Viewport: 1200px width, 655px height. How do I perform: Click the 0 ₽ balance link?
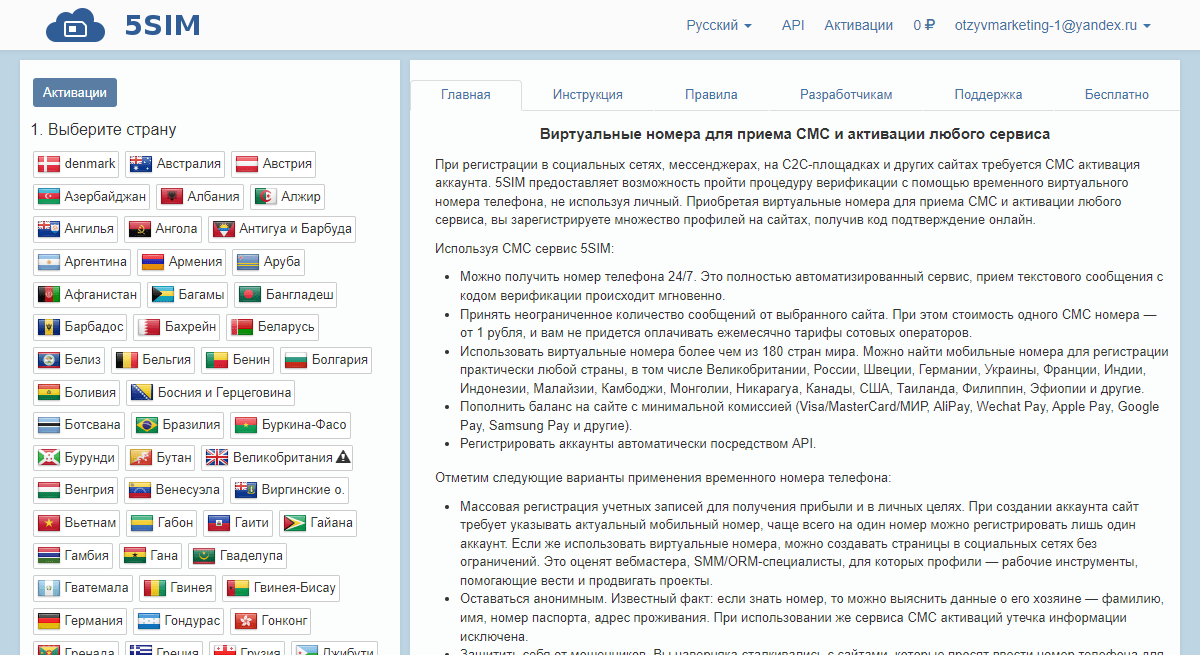924,25
